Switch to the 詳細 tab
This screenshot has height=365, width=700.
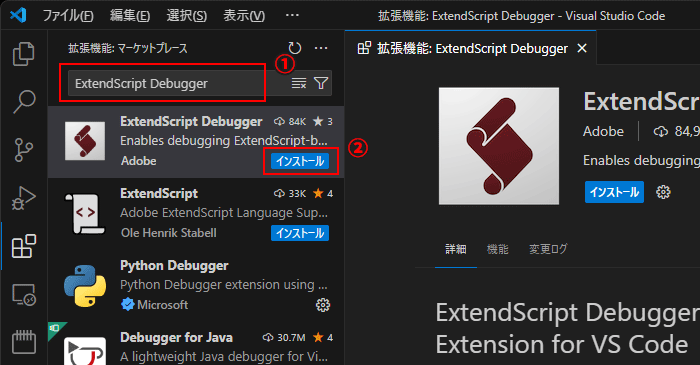click(x=456, y=249)
